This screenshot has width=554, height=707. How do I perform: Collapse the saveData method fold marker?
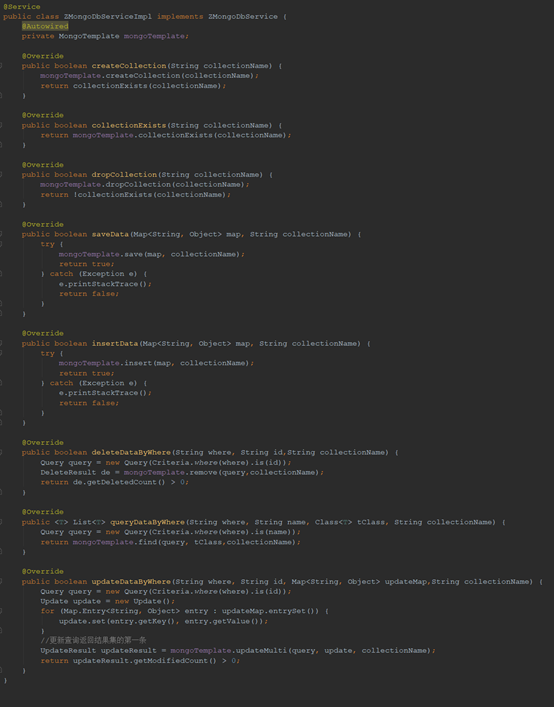coord(1,234)
